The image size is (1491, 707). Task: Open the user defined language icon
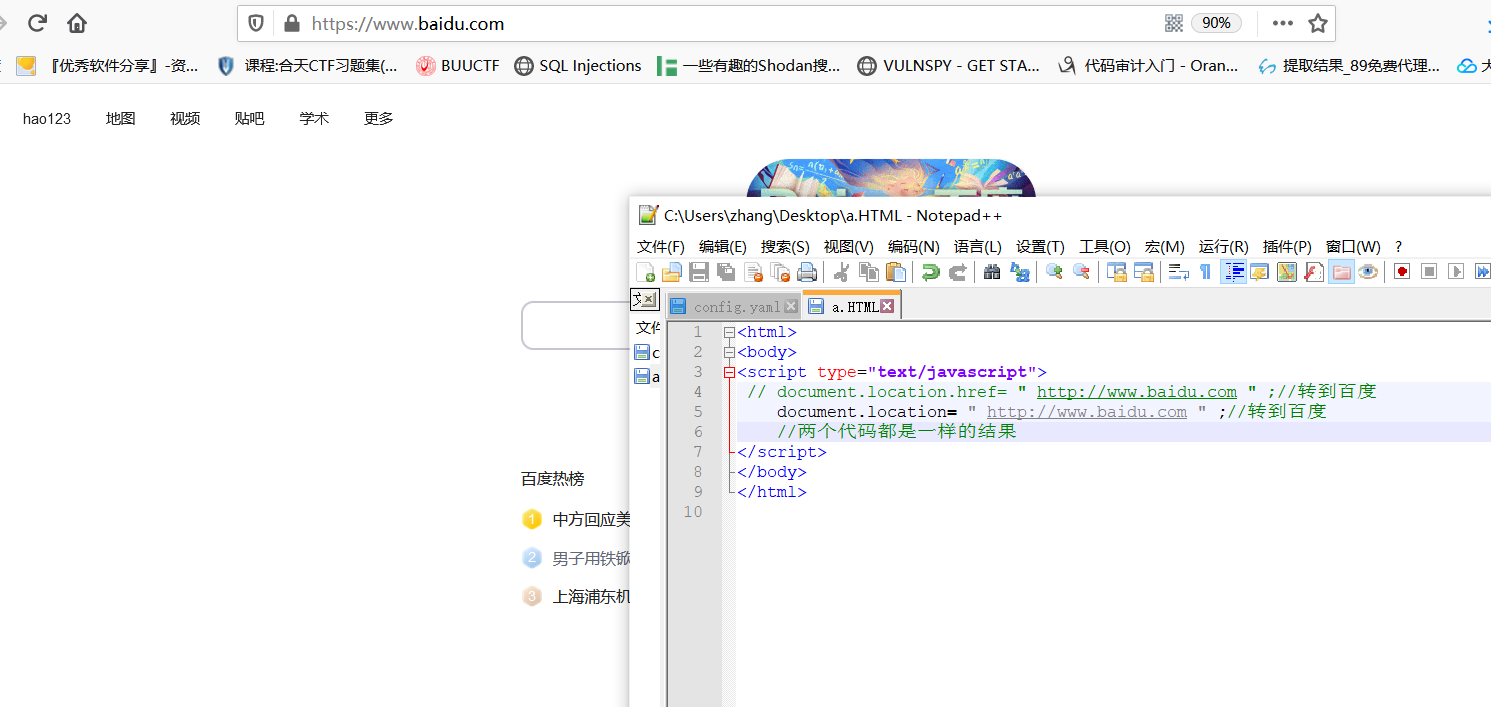tap(1260, 272)
